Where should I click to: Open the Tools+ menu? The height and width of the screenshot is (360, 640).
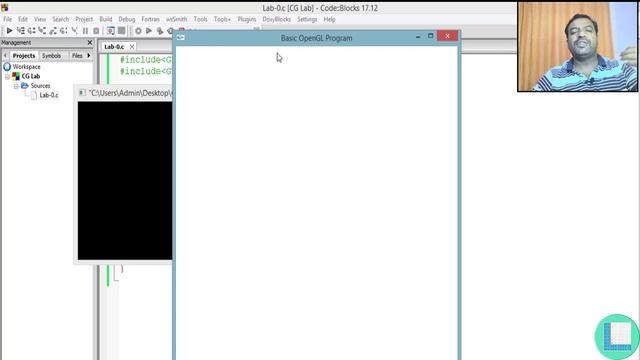[x=222, y=19]
